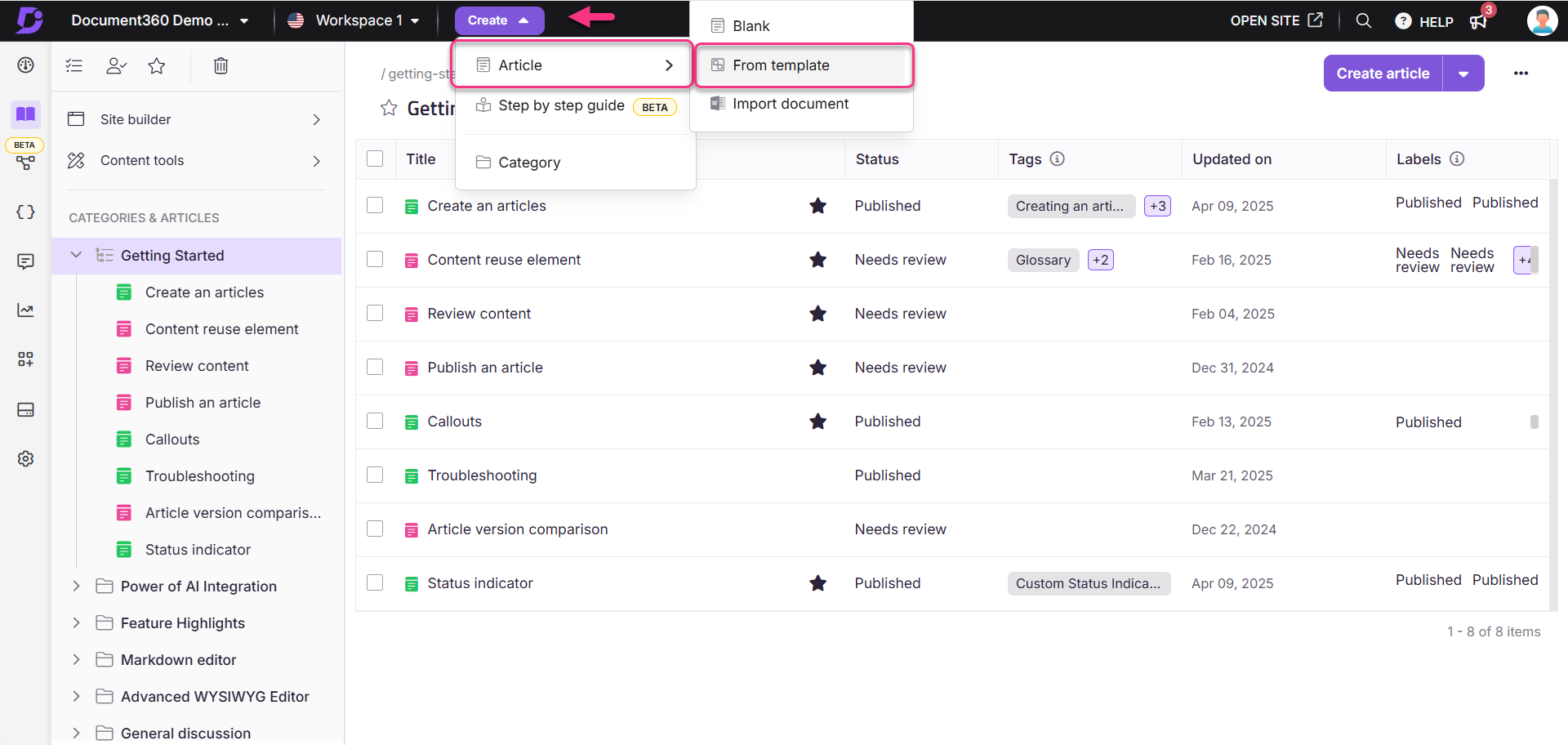Screen dimensions: 1568x745
Task: Open the Workspace 1 dropdown
Action: pos(354,20)
